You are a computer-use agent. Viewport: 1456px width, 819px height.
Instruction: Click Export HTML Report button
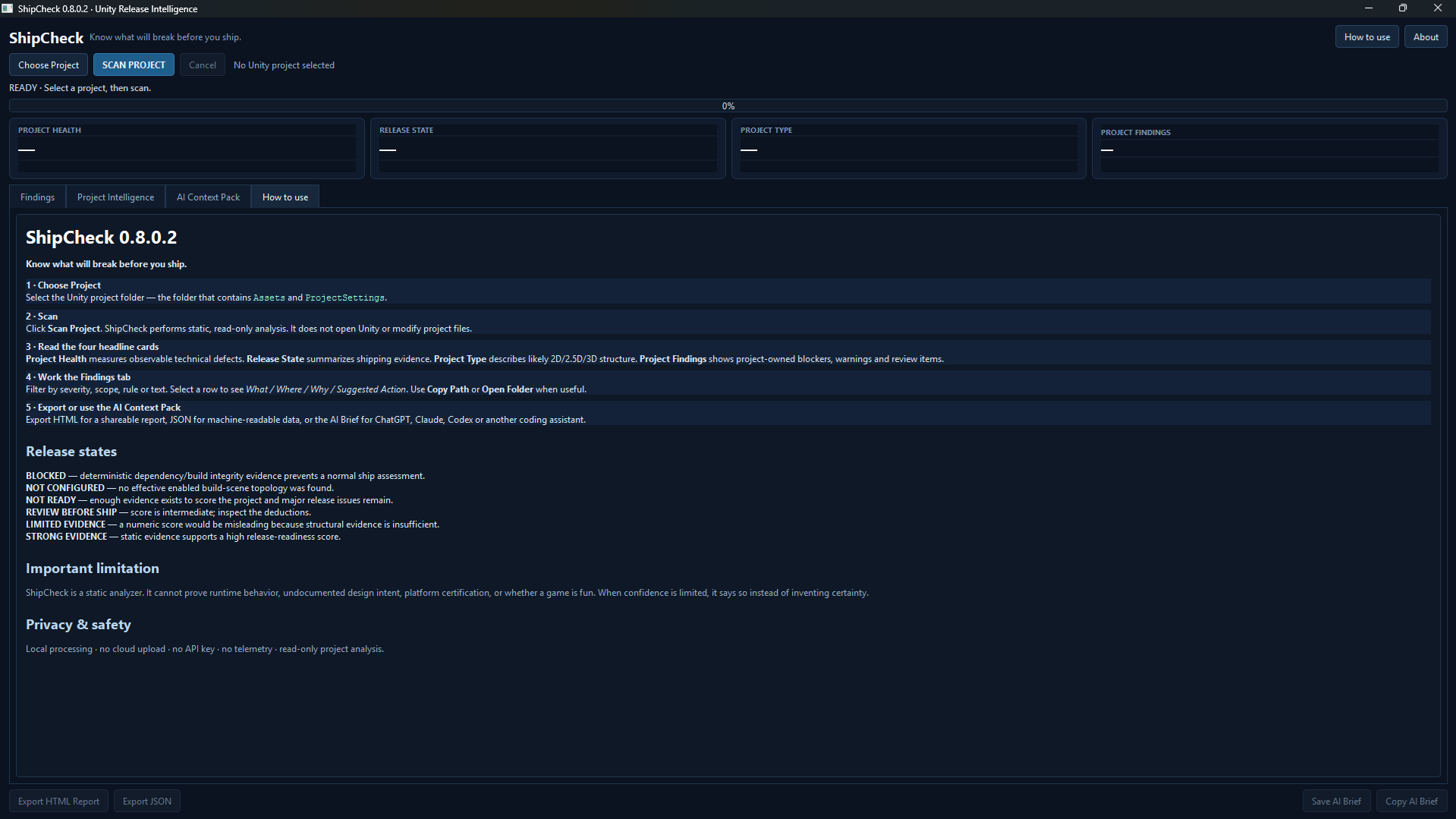click(58, 802)
